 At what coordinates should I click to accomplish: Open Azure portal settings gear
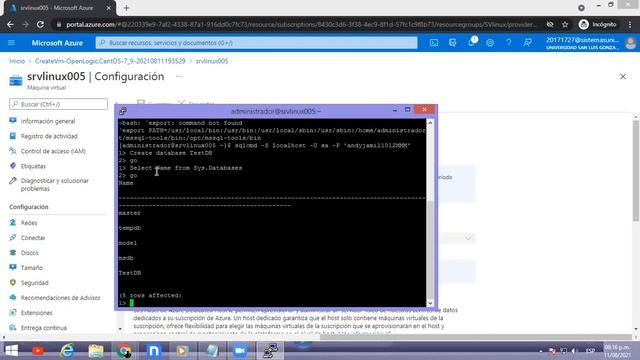click(x=490, y=42)
